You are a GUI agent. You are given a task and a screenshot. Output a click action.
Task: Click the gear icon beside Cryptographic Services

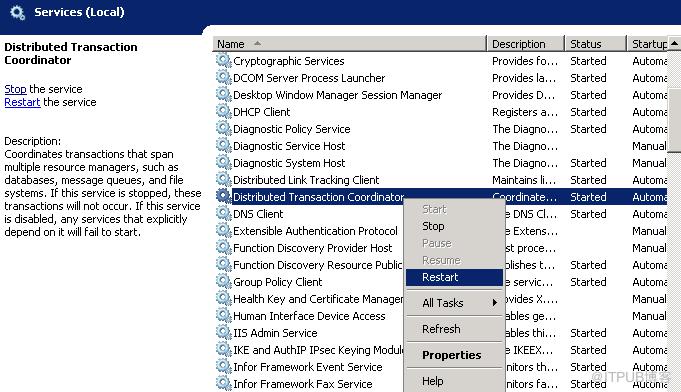[223, 60]
